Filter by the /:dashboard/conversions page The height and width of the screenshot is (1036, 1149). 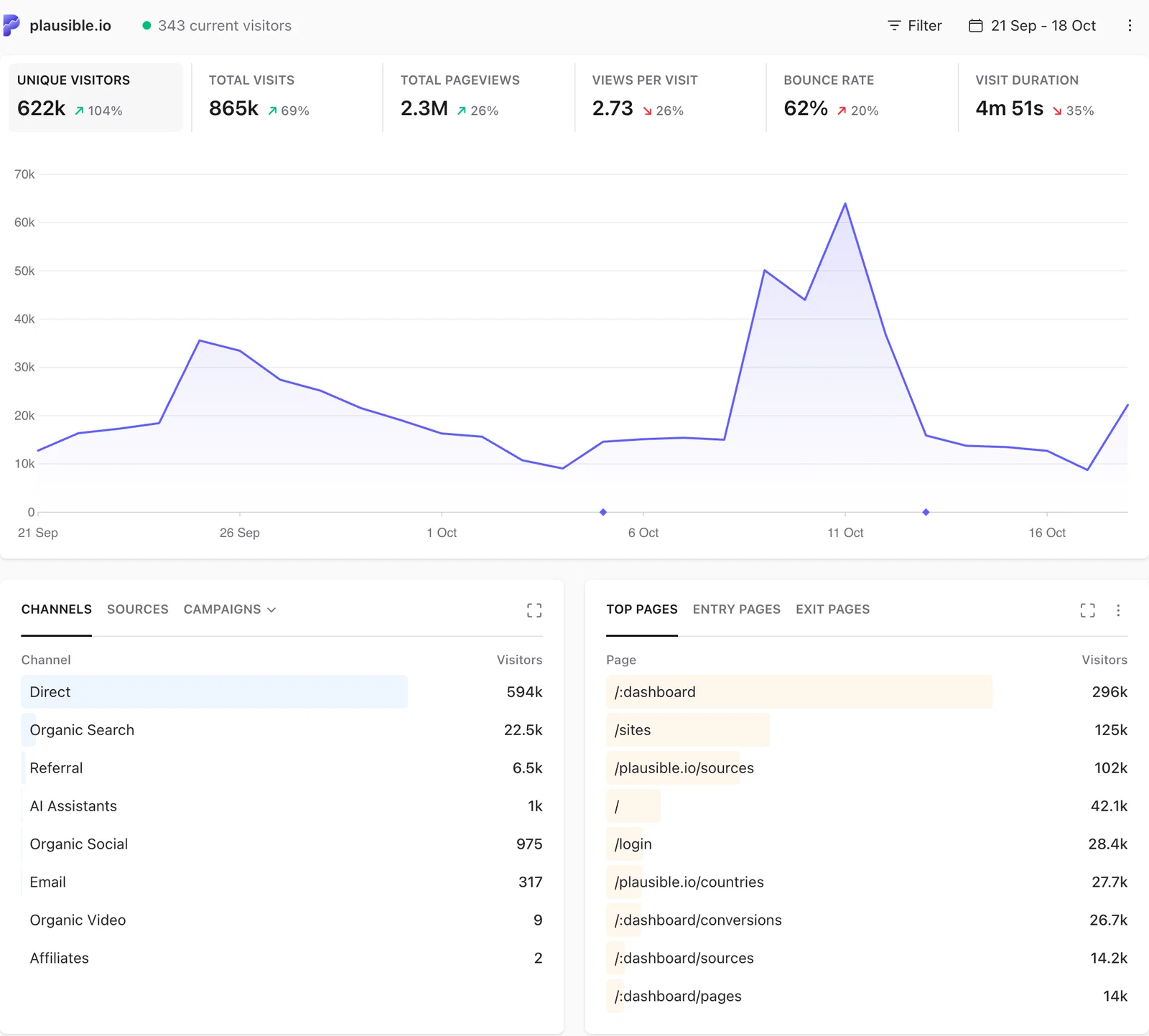coord(867,920)
